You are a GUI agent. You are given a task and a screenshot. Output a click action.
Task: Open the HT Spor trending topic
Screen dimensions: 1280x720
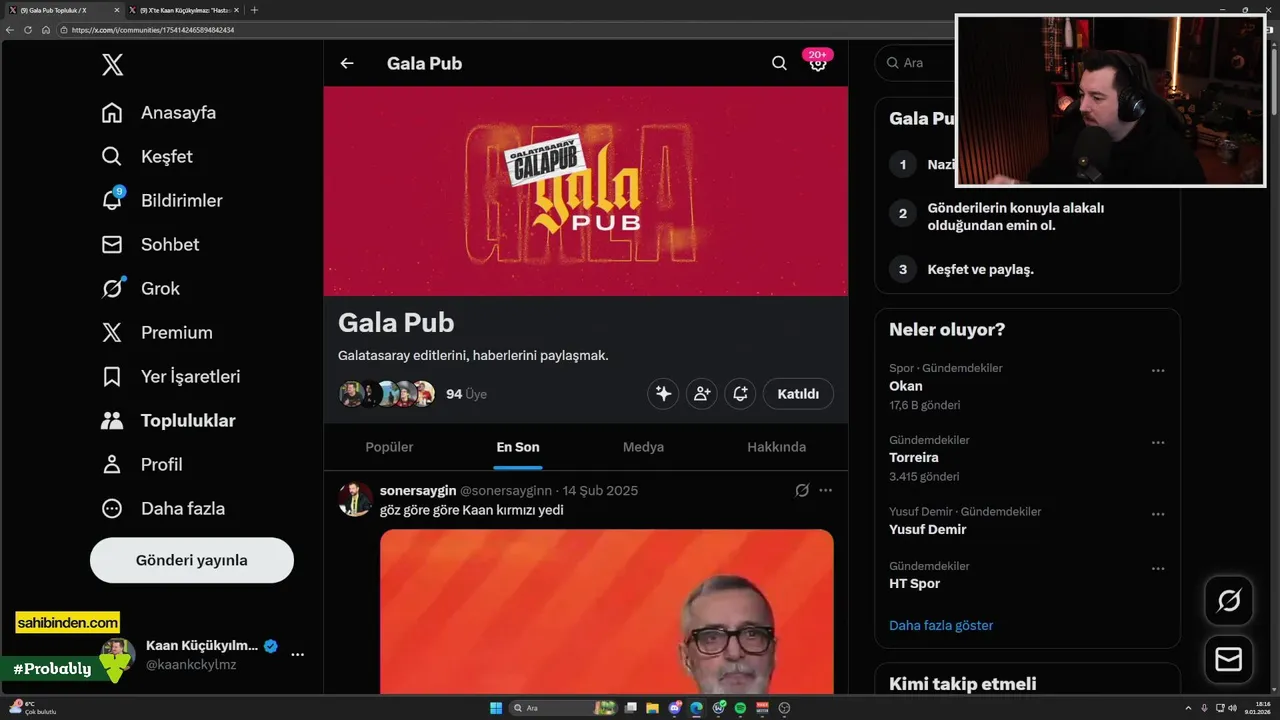click(x=915, y=584)
